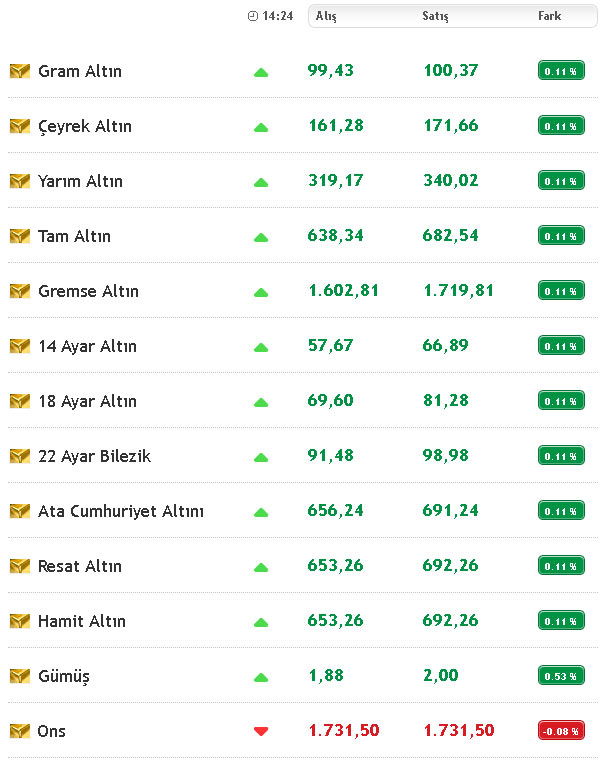Viewport: 608px width, 762px height.
Task: Click the Fark column header
Action: click(550, 16)
